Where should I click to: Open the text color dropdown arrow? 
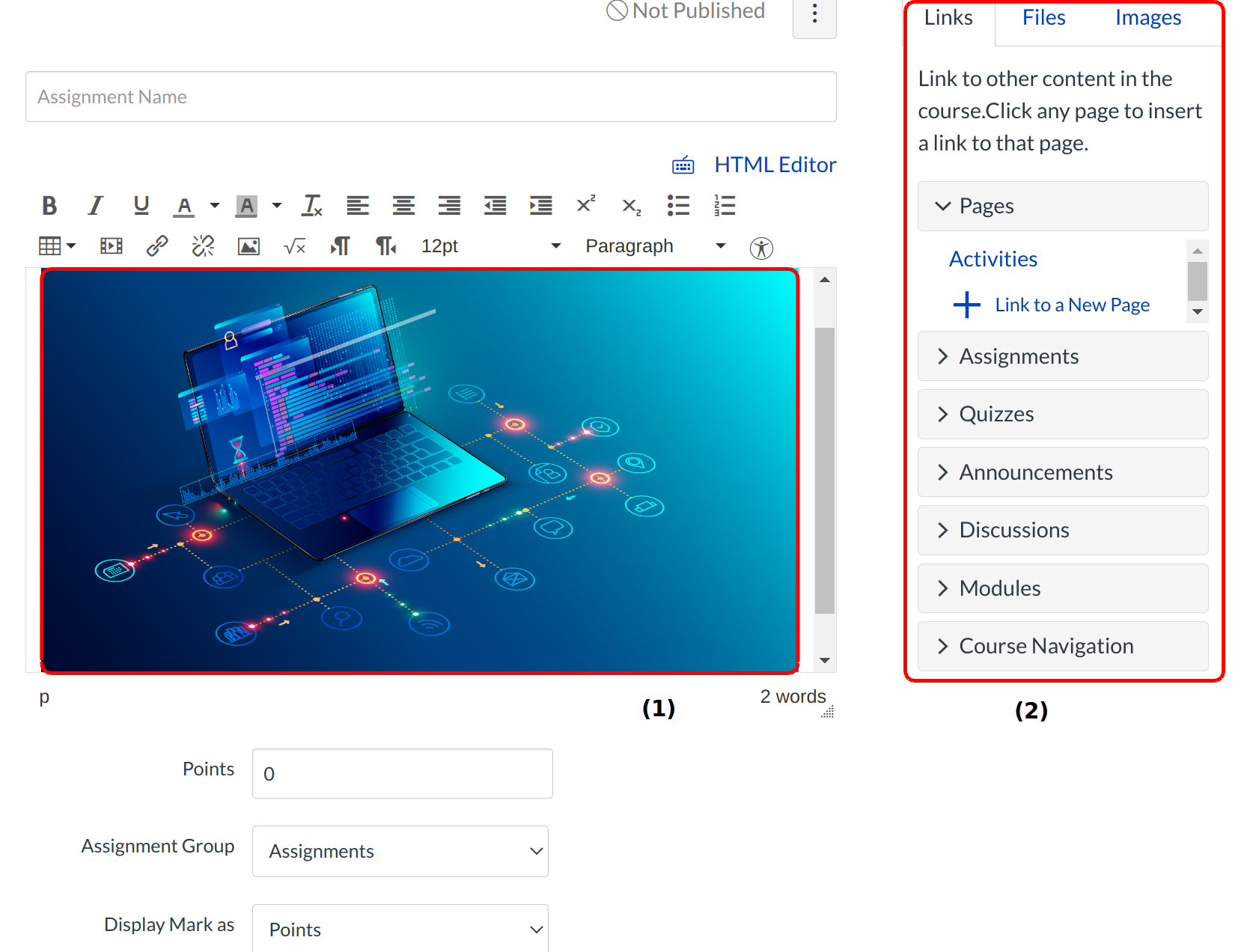(215, 206)
